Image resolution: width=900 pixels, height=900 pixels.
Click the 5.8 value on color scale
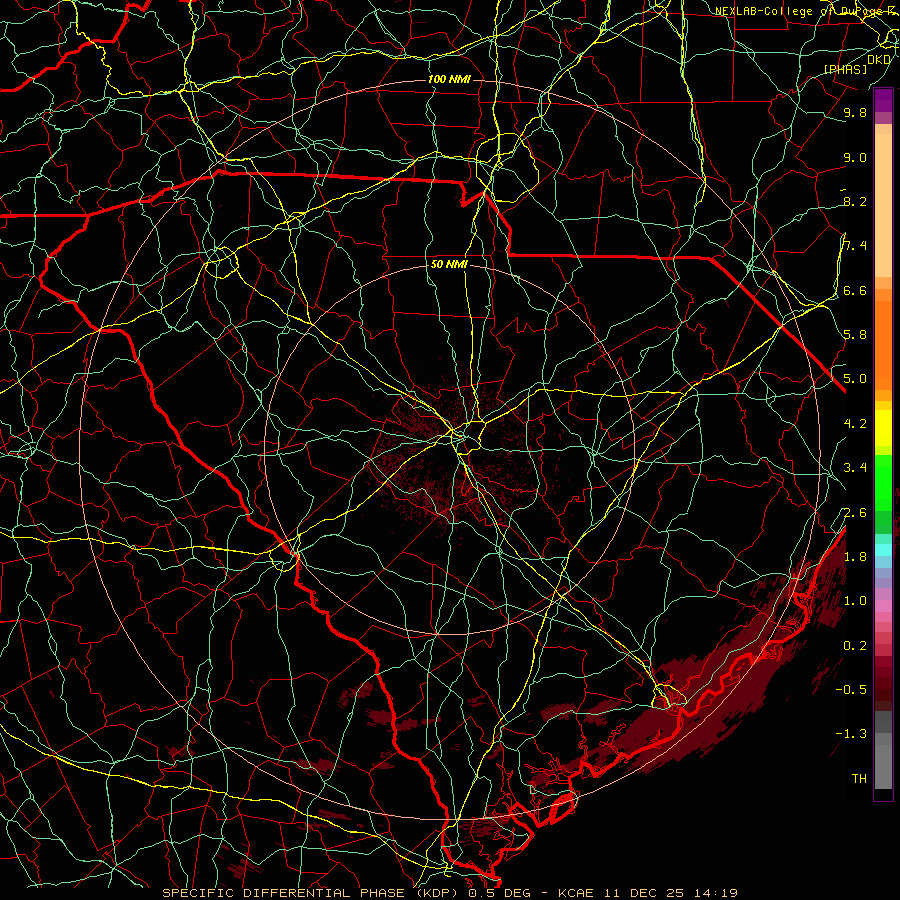(855, 335)
